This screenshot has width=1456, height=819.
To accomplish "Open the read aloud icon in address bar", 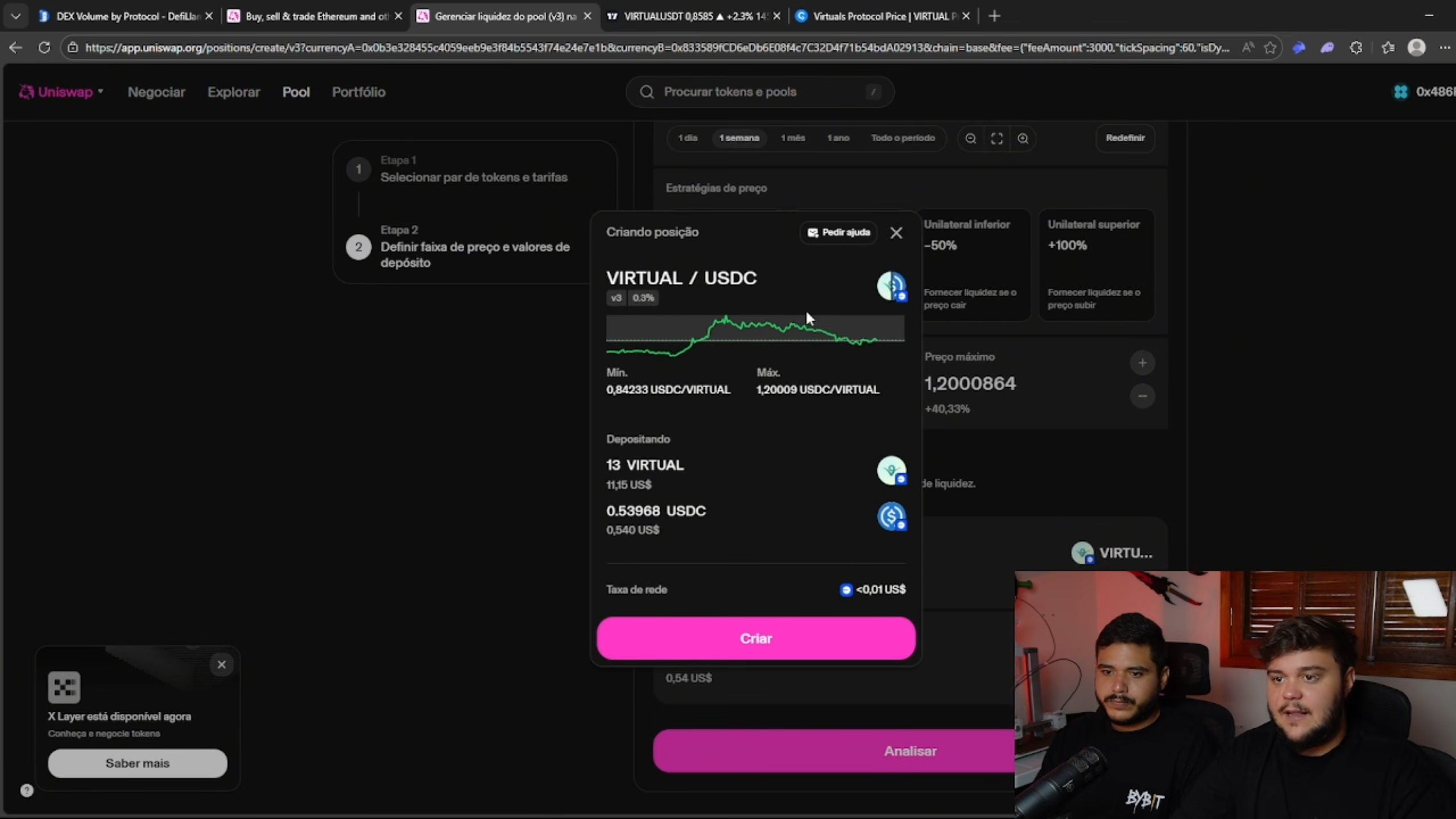I will 1248,48.
